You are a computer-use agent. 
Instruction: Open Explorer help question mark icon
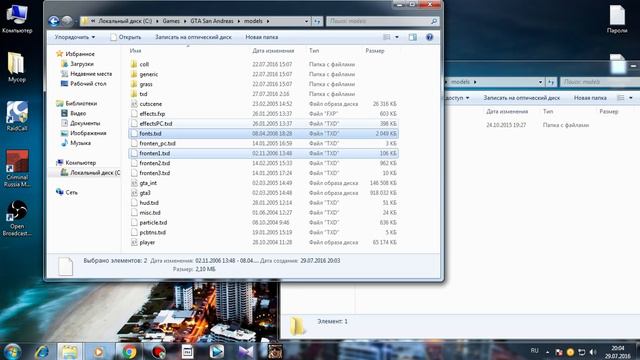tap(429, 37)
